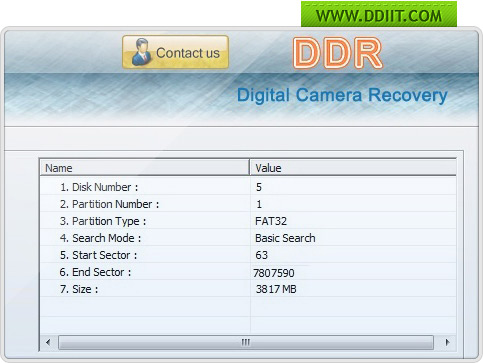
Task: Click the End Sector value '7807590'
Action: (x=274, y=273)
